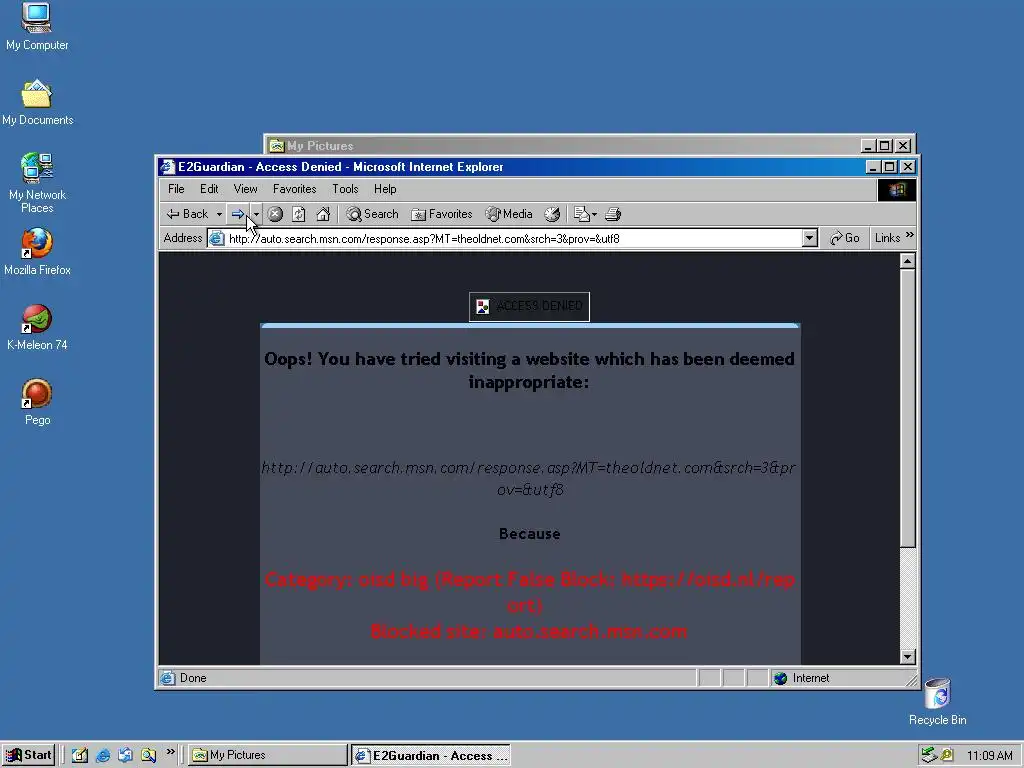Open the Search toolbar button
This screenshot has height=768, width=1024.
[x=372, y=214]
